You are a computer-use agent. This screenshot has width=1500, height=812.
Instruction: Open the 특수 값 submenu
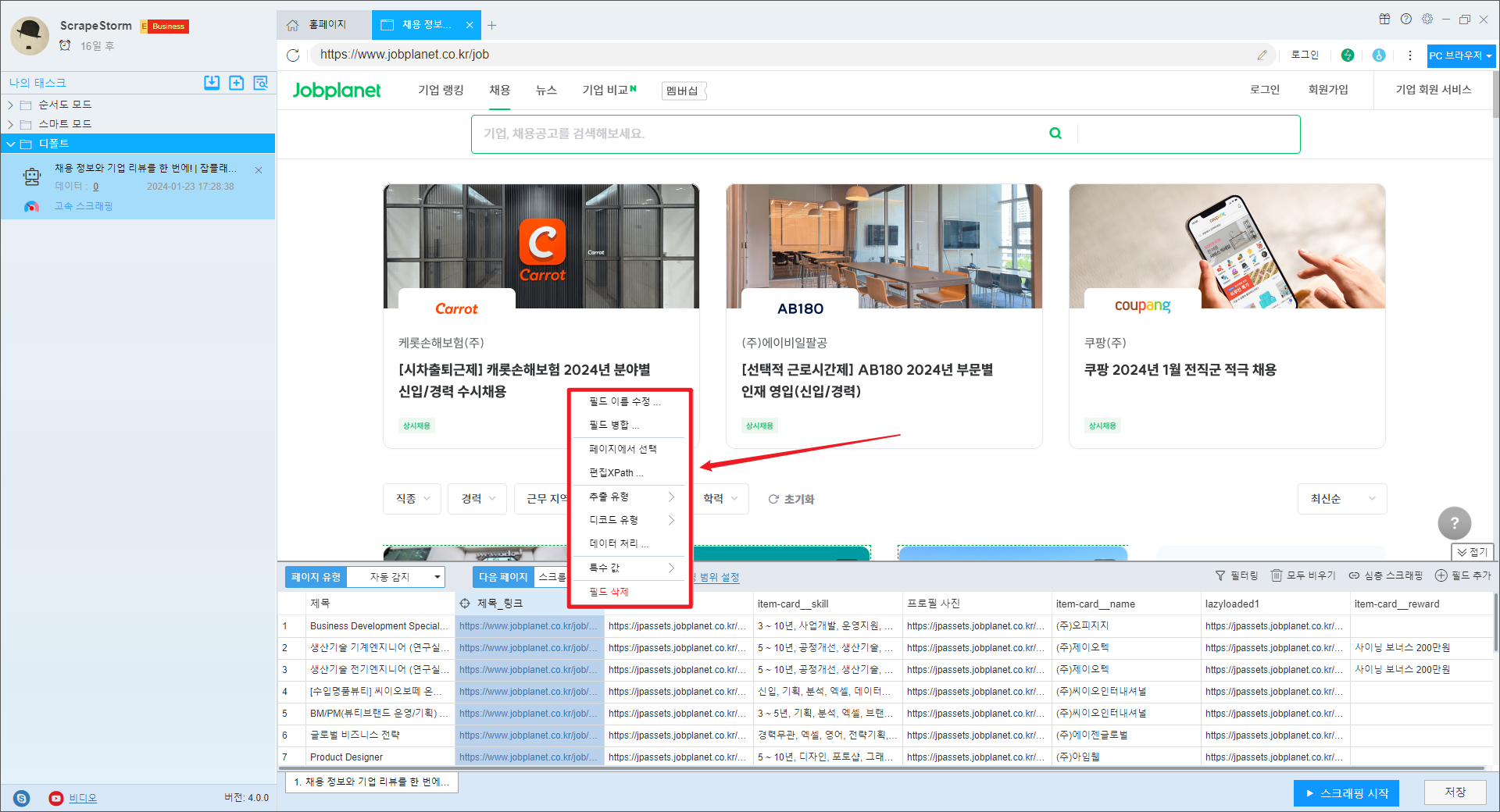(x=629, y=568)
